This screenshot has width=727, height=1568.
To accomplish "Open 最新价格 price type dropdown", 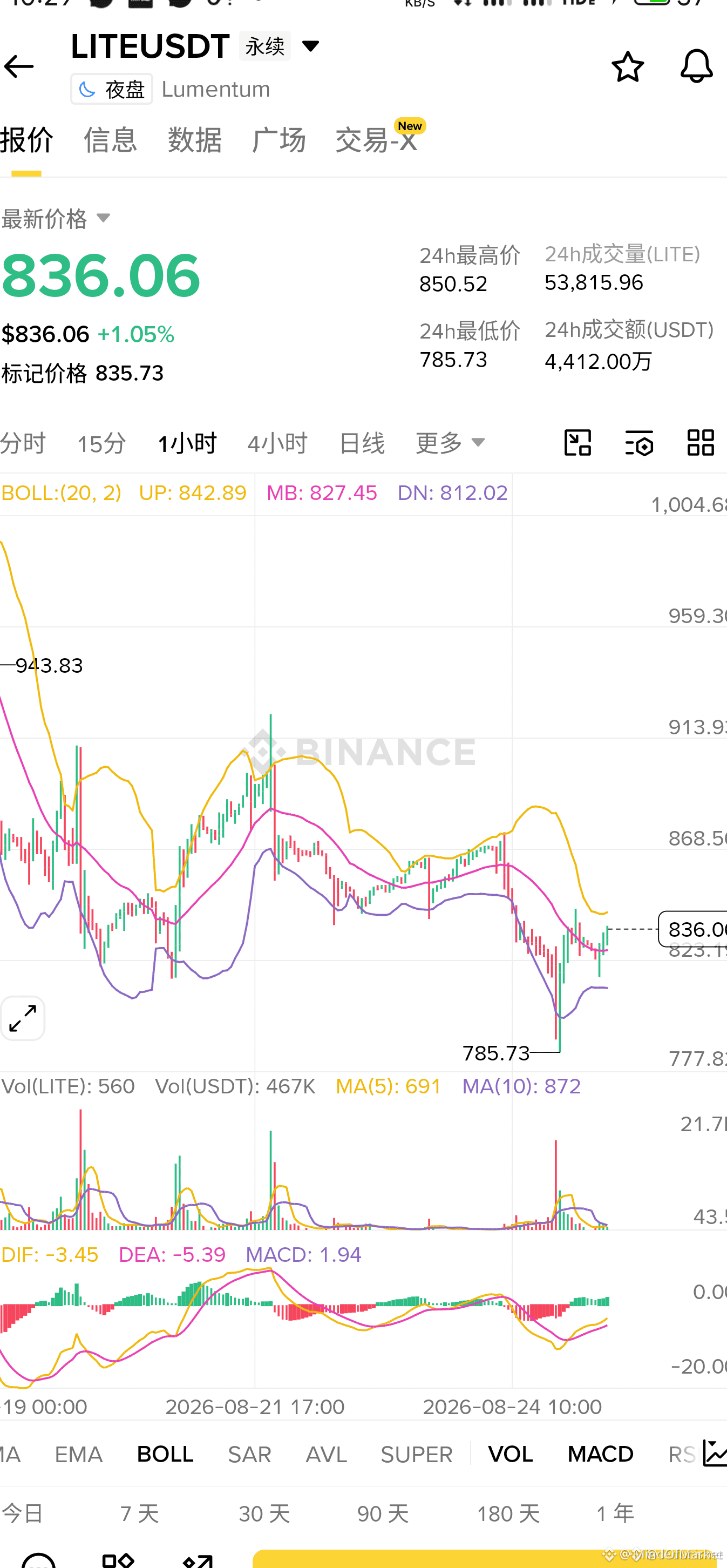I will pyautogui.click(x=56, y=218).
